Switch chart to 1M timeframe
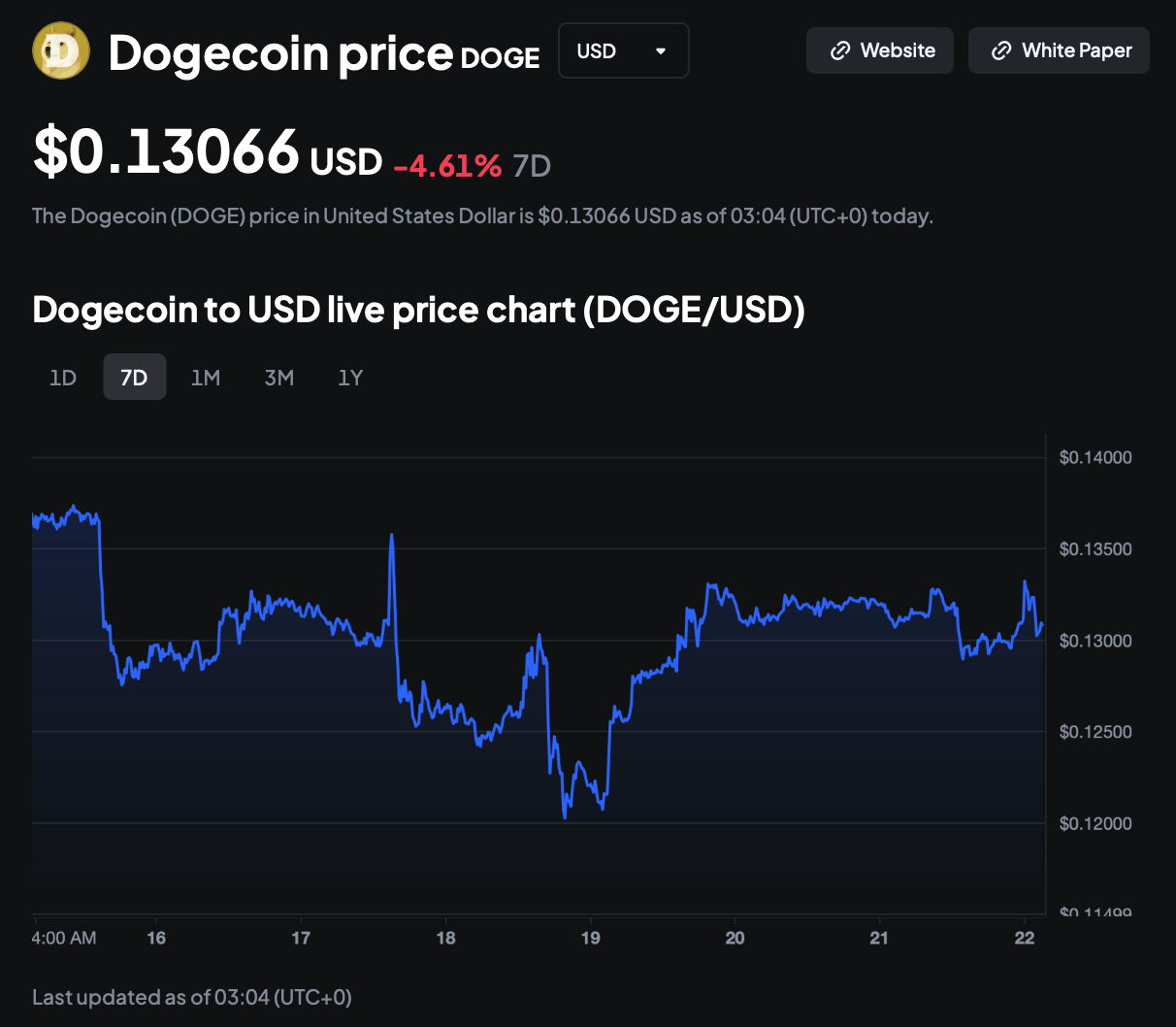This screenshot has width=1176, height=1027. (206, 377)
